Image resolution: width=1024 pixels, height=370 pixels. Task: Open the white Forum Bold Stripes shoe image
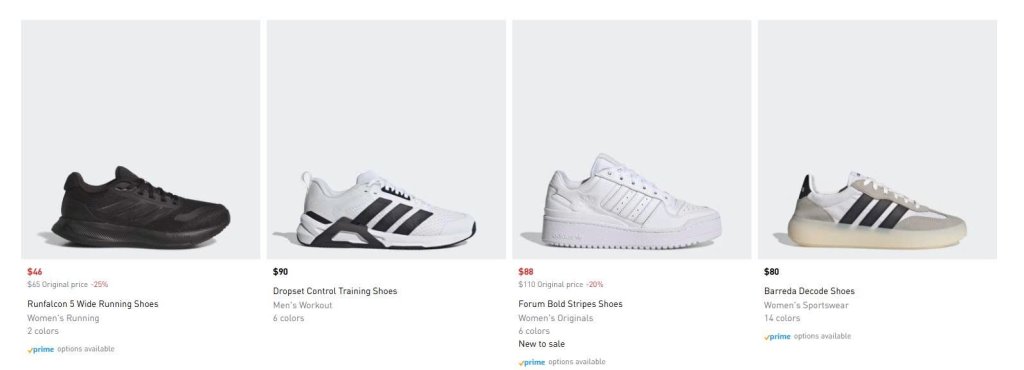pos(632,140)
